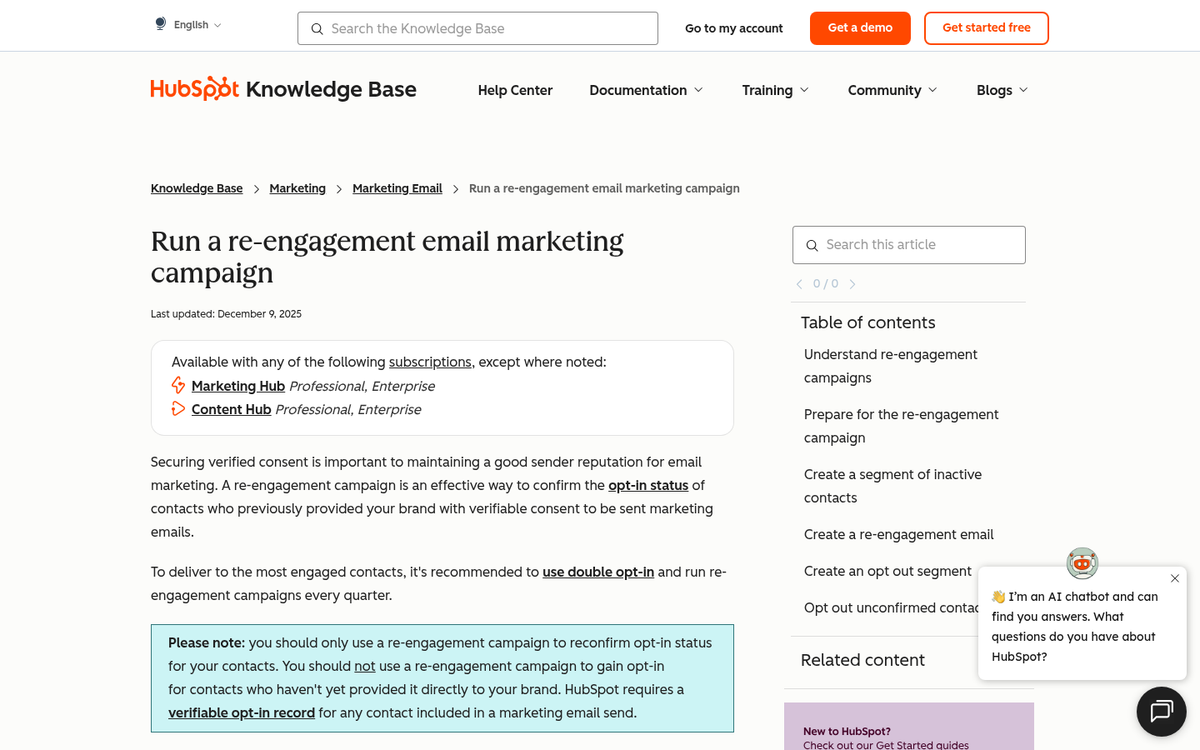Click the Get started free button

986,28
